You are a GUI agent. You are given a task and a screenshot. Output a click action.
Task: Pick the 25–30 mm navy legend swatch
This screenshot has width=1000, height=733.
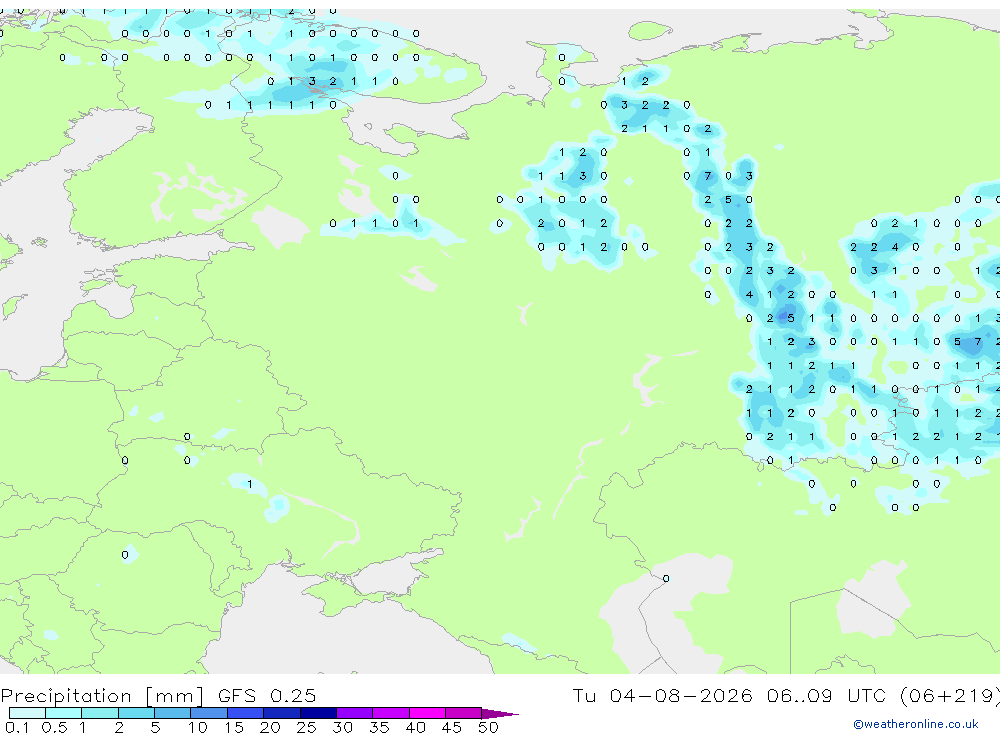coord(318,713)
